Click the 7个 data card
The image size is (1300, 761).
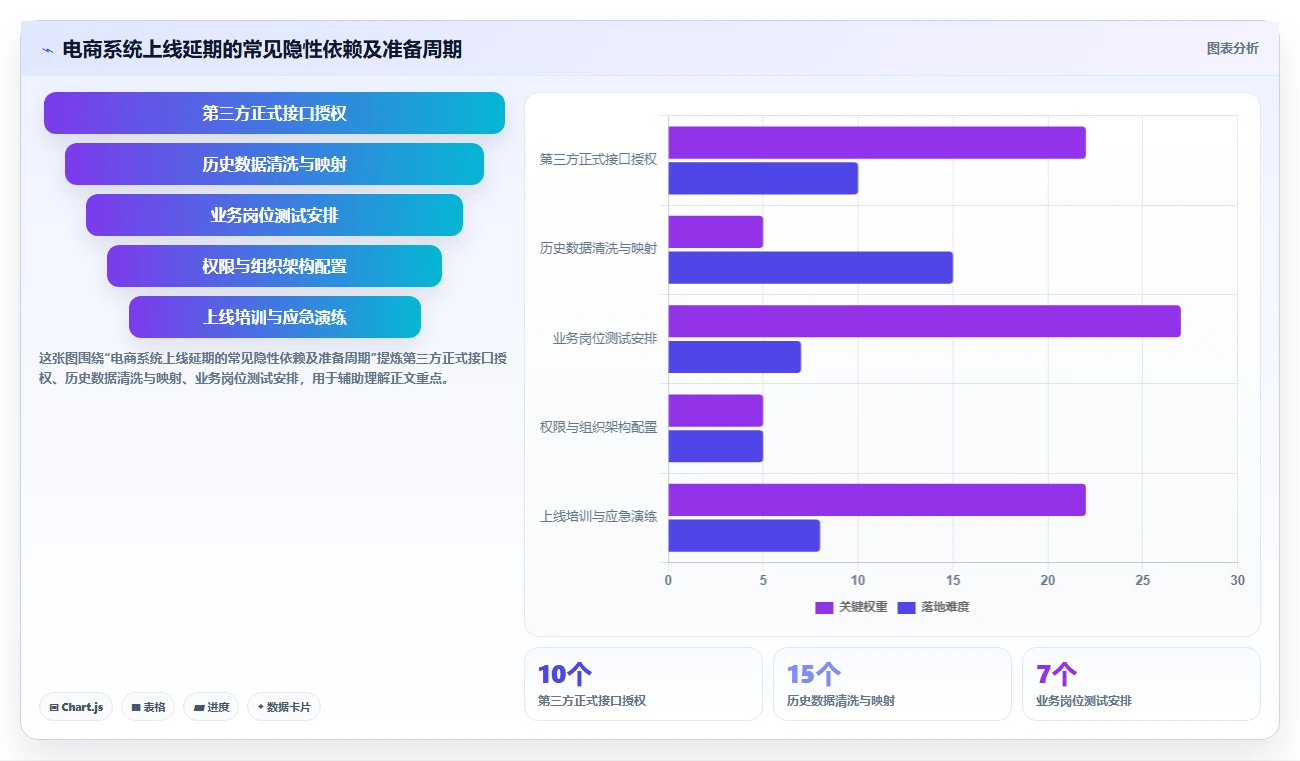click(x=1141, y=684)
